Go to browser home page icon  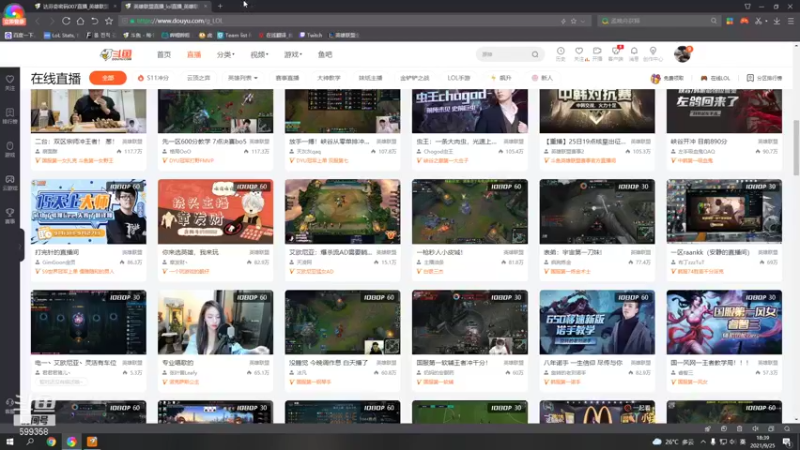click(x=80, y=21)
